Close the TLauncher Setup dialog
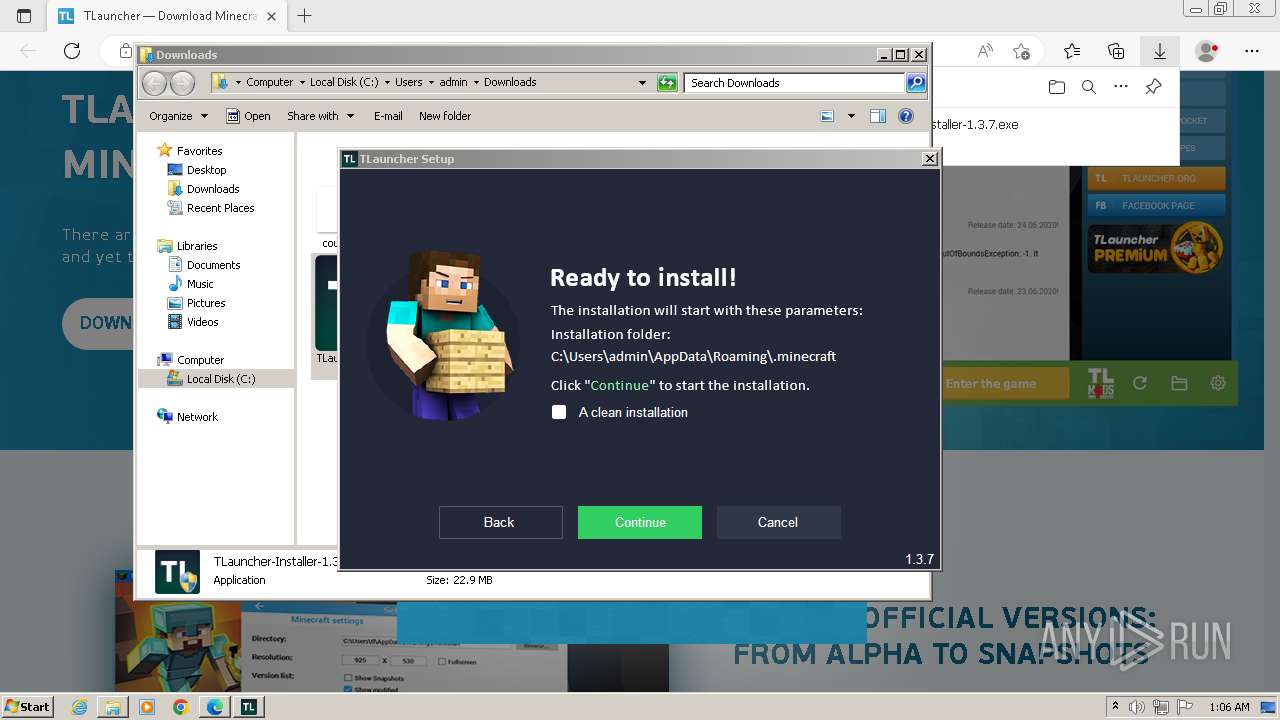This screenshot has width=1280, height=720. (930, 158)
